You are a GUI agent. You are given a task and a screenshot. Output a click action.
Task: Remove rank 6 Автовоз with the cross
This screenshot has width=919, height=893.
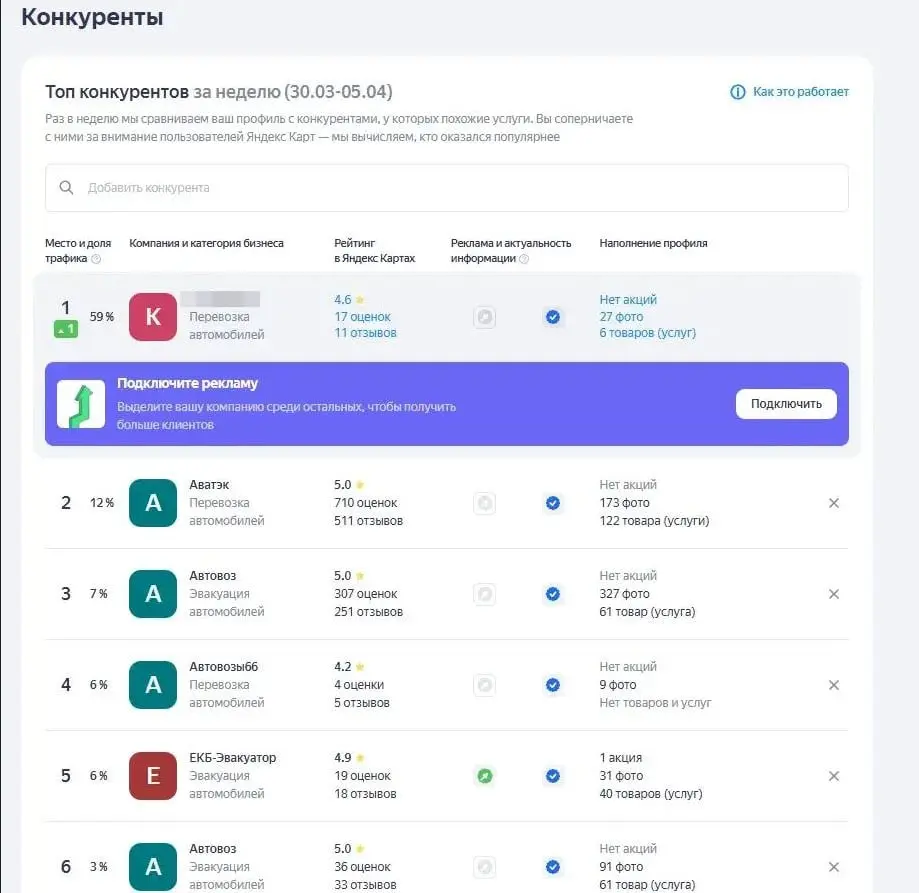tap(833, 867)
